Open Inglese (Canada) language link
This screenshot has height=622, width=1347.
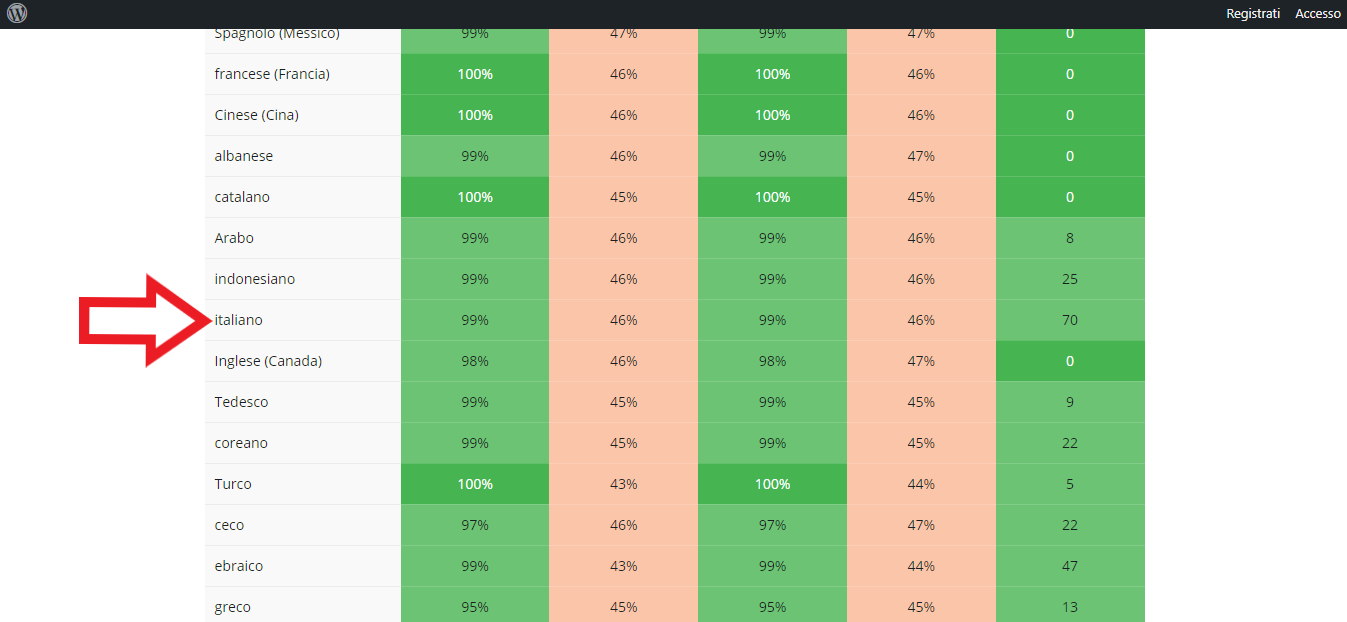268,361
